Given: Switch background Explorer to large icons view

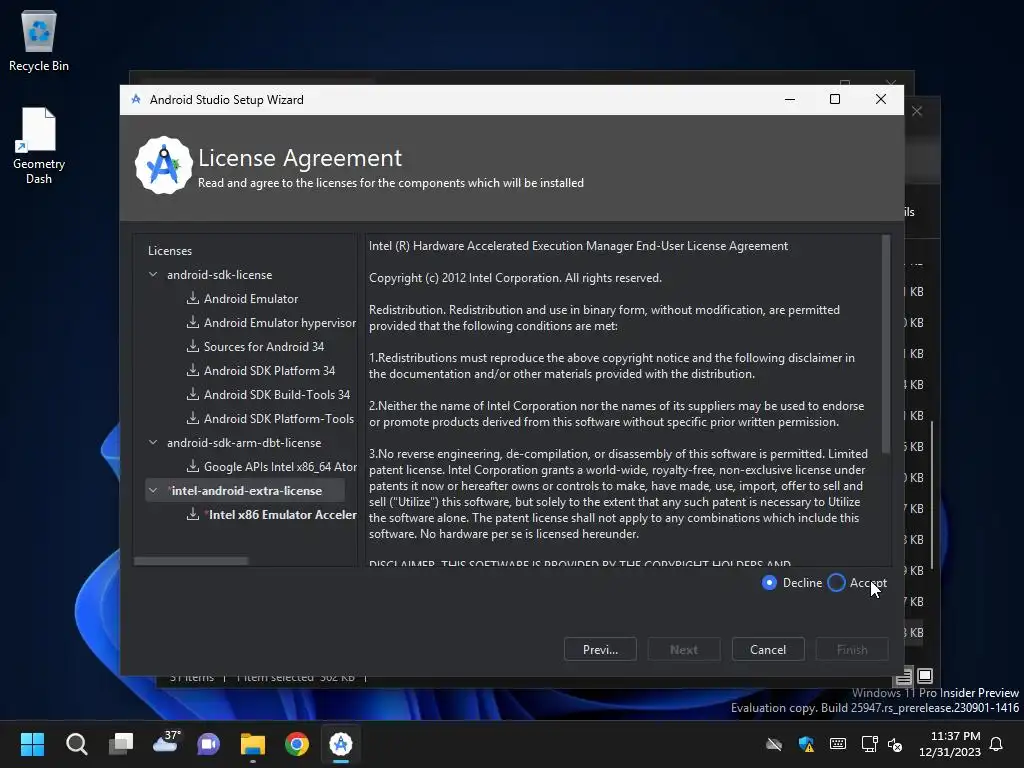Looking at the screenshot, I should pos(925,675).
